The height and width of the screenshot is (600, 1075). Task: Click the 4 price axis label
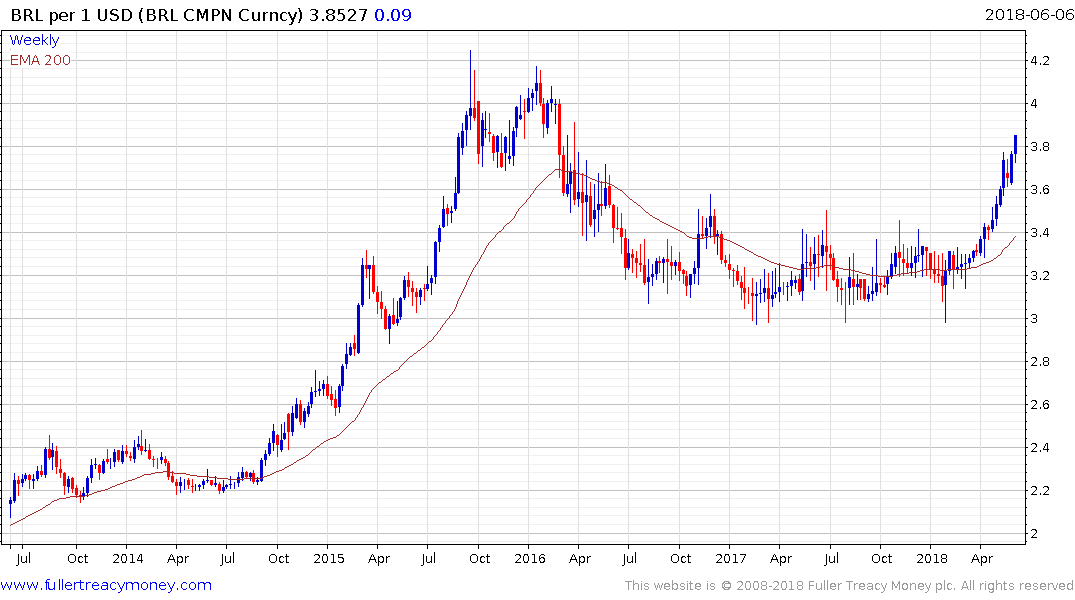[x=1034, y=104]
